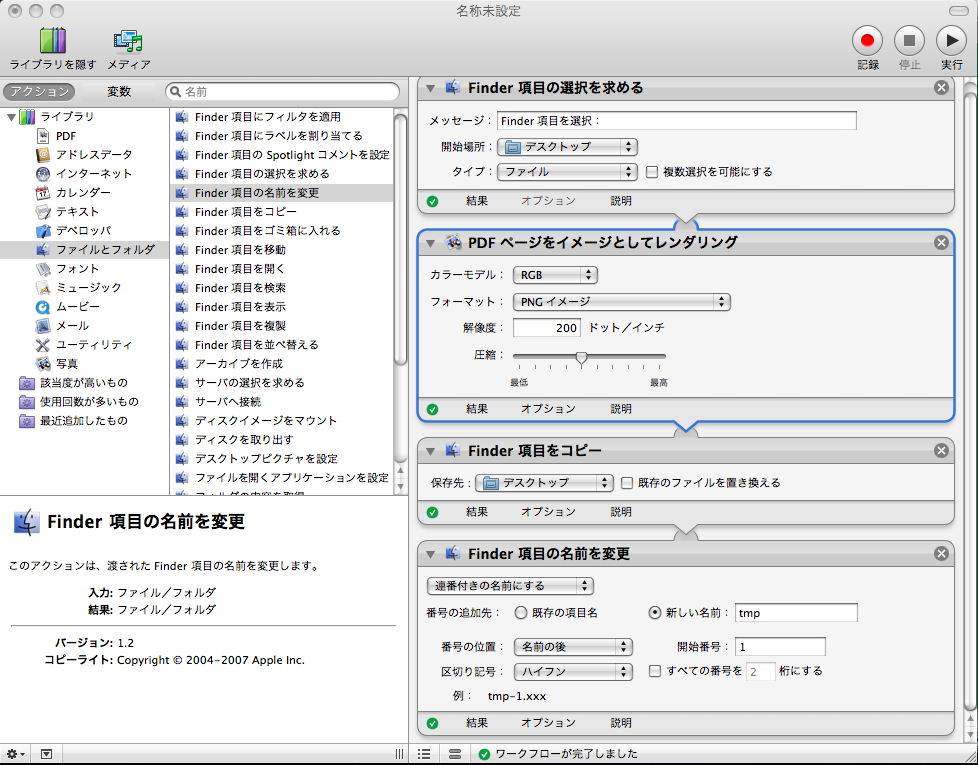Open カラーモデル RGB dropdown
Image resolution: width=978 pixels, height=765 pixels.
[555, 275]
